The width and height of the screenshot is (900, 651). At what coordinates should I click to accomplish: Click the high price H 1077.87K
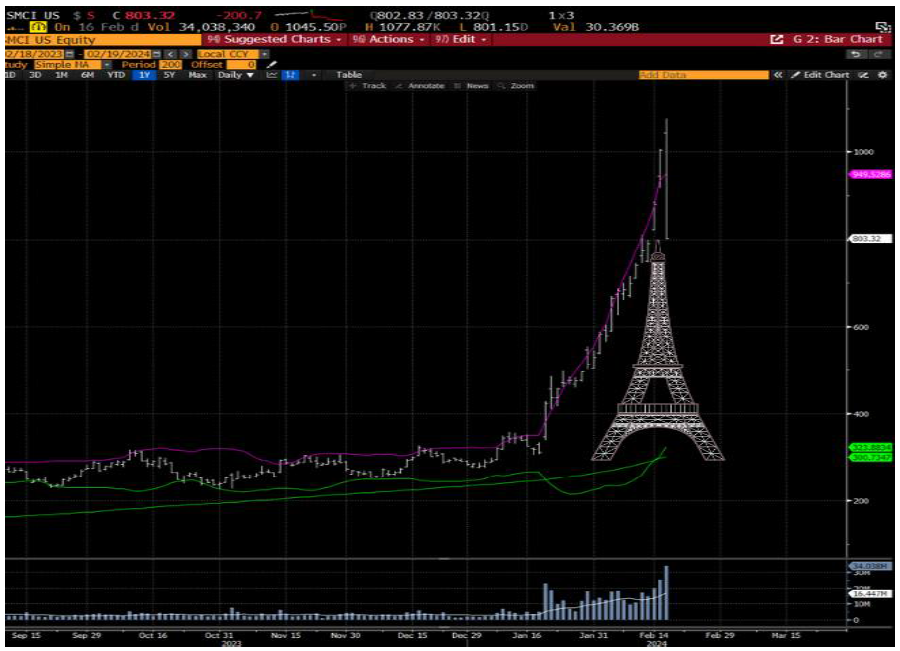click(x=403, y=27)
